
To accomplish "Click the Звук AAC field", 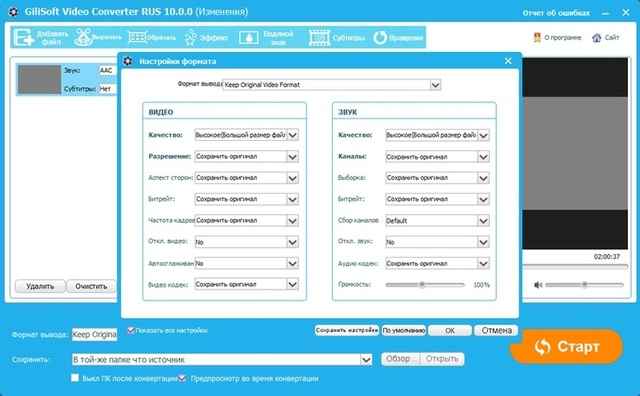I will pos(108,70).
